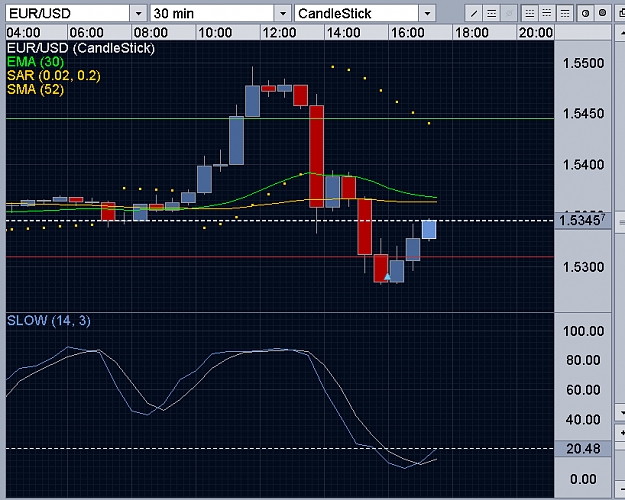Screen dimensions: 625x500
Task: Click the 20:00 time axis label
Action: [536, 32]
